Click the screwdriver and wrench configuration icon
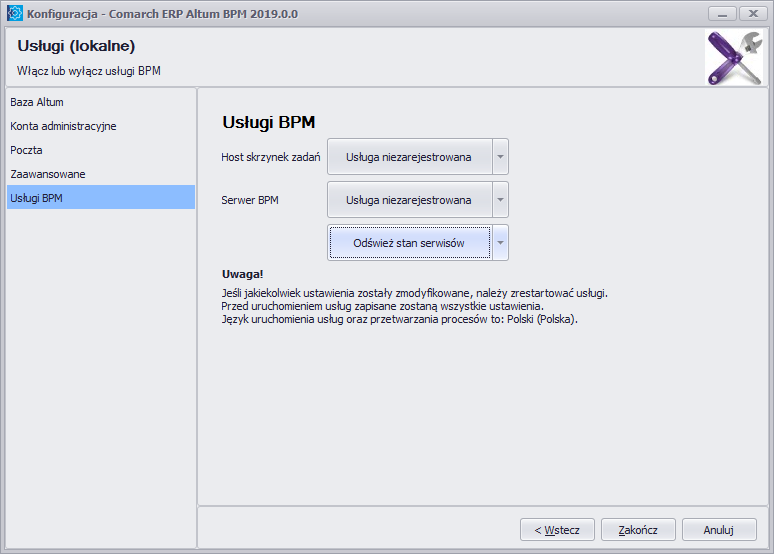Viewport: 774px width, 554px height. [735, 58]
